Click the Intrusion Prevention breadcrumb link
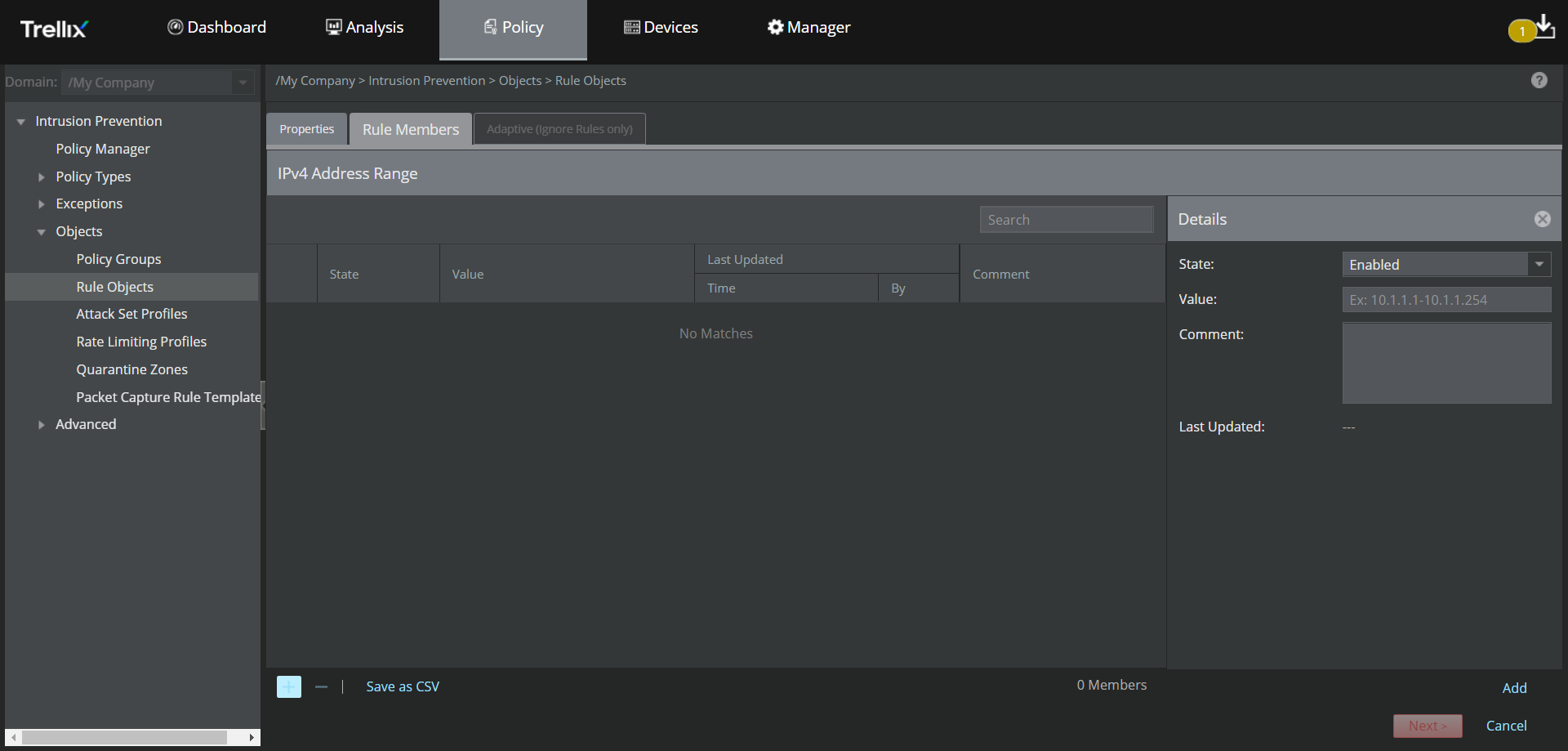Screen dimensions: 1568x751 426,81
